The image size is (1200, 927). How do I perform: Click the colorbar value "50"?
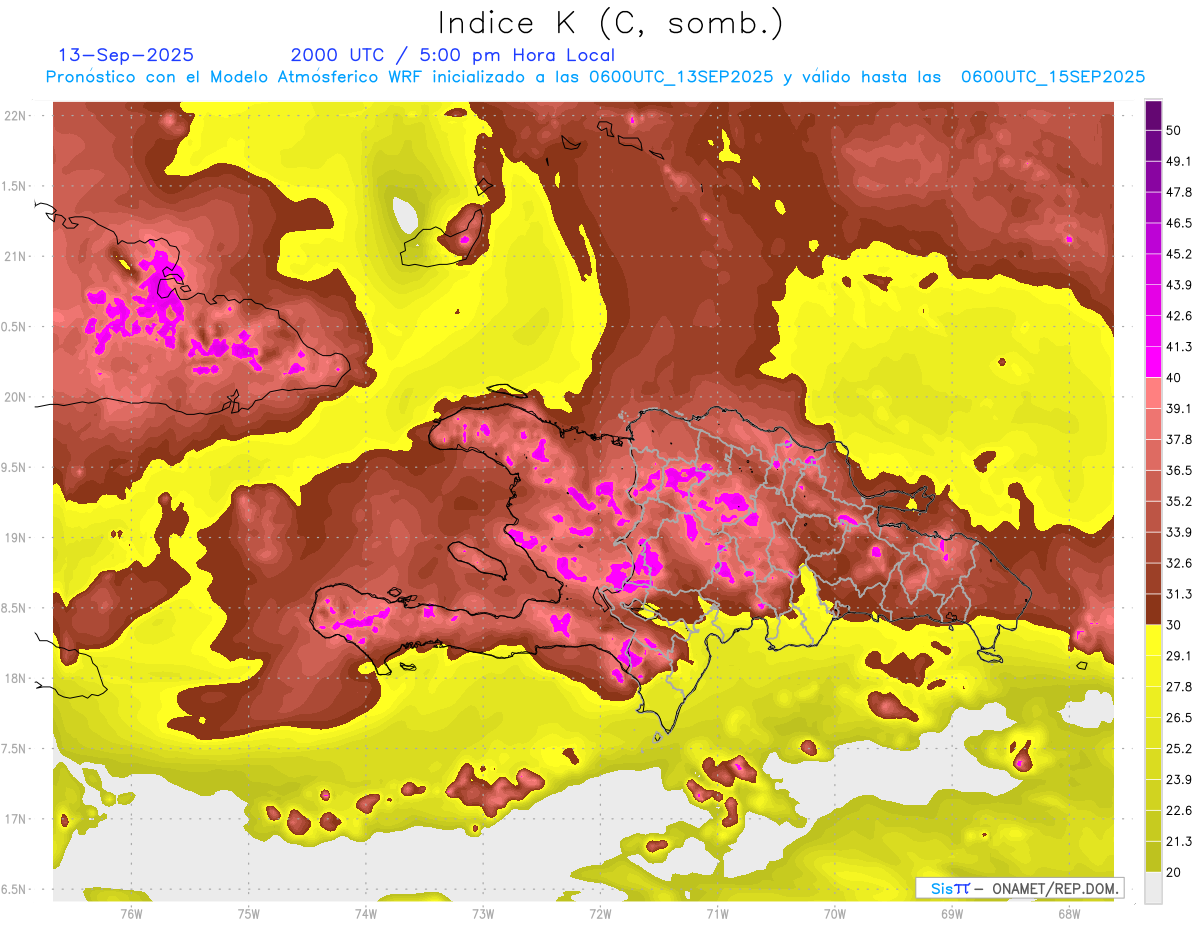1174,130
